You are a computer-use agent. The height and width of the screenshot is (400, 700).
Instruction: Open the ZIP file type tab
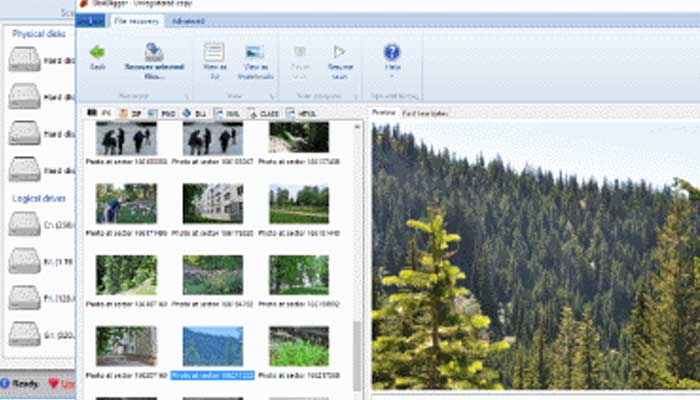click(130, 114)
